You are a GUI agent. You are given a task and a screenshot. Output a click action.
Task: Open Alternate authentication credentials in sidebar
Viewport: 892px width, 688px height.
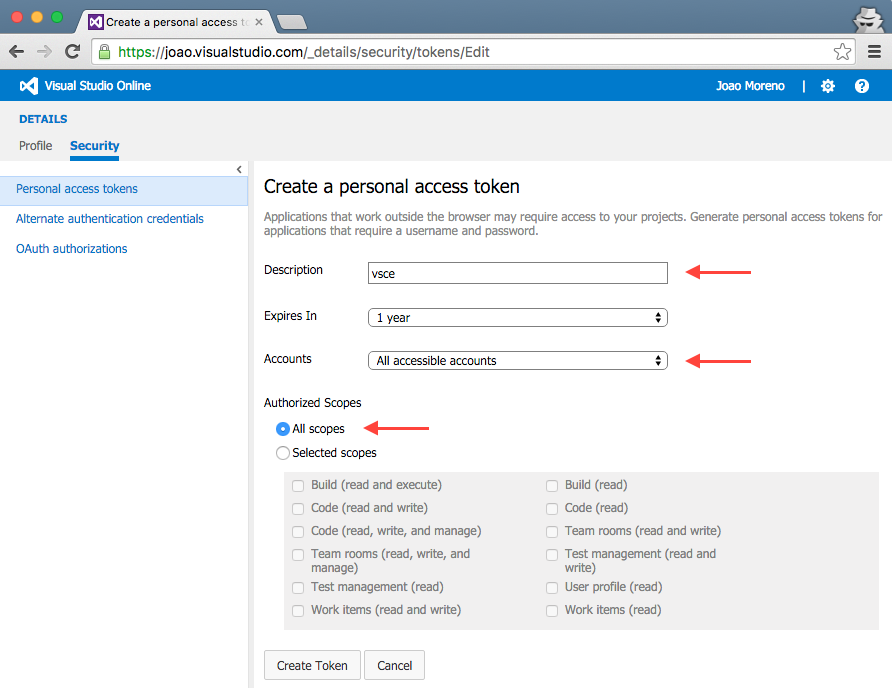click(110, 219)
